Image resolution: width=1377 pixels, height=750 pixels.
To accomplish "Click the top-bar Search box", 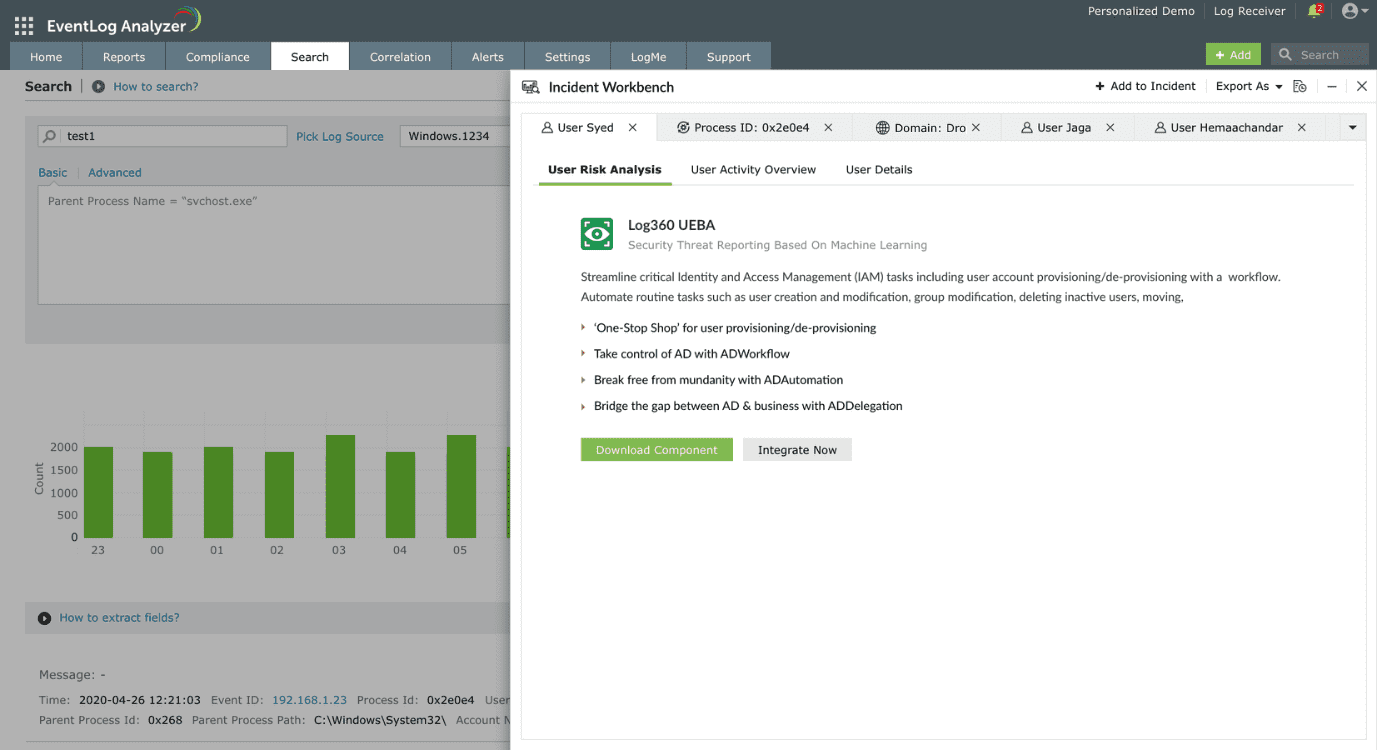I will click(1319, 55).
